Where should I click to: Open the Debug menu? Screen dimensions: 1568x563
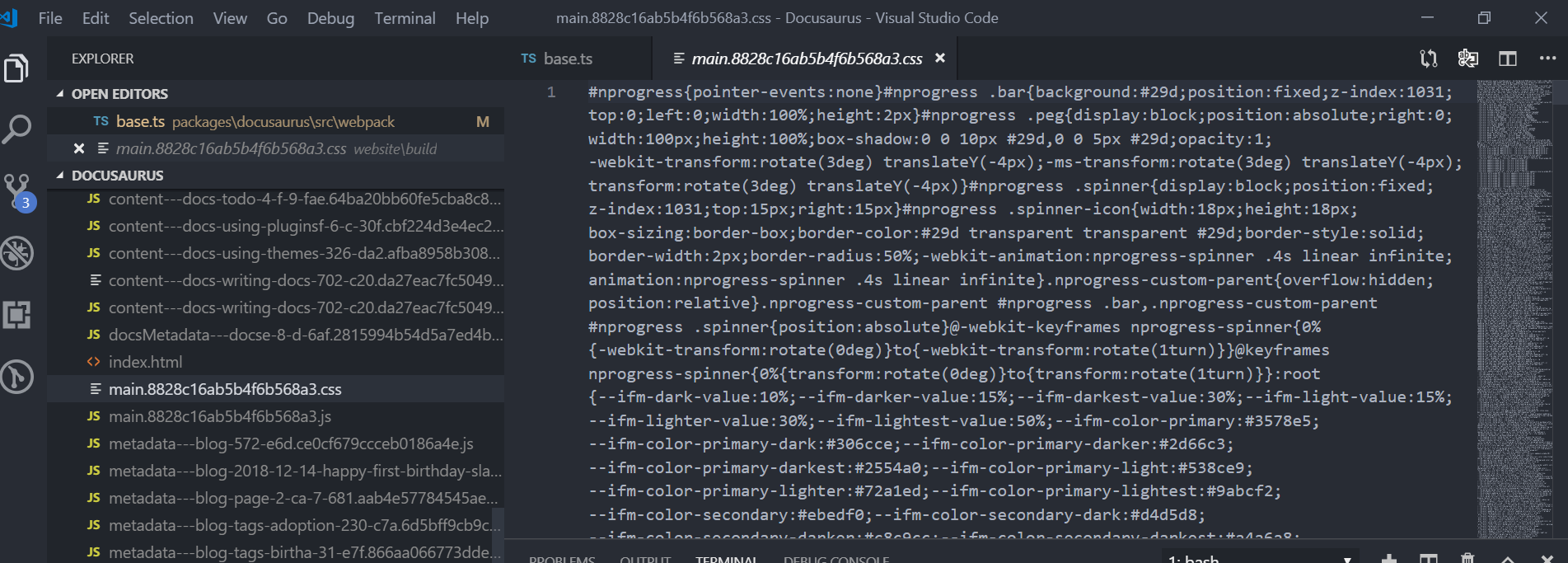point(330,18)
